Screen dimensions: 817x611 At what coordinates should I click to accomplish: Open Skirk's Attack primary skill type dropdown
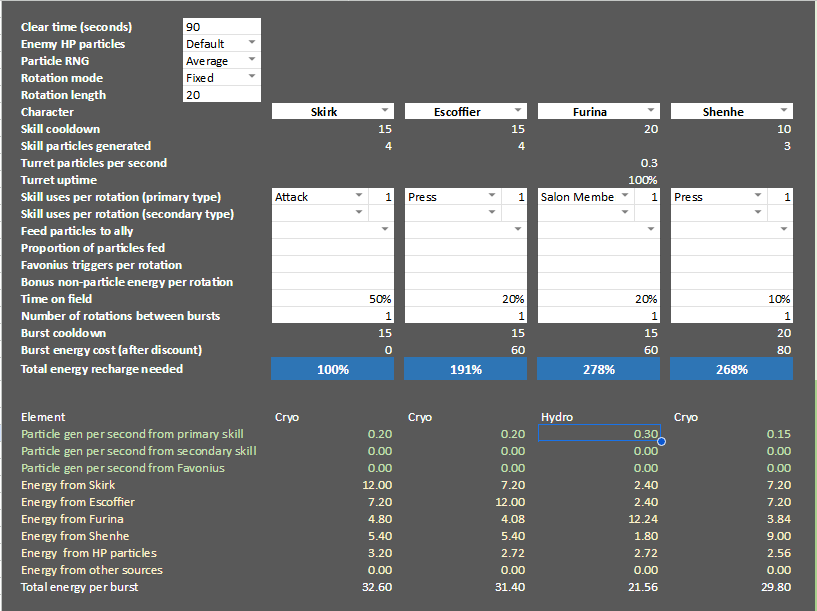pyautogui.click(x=358, y=195)
